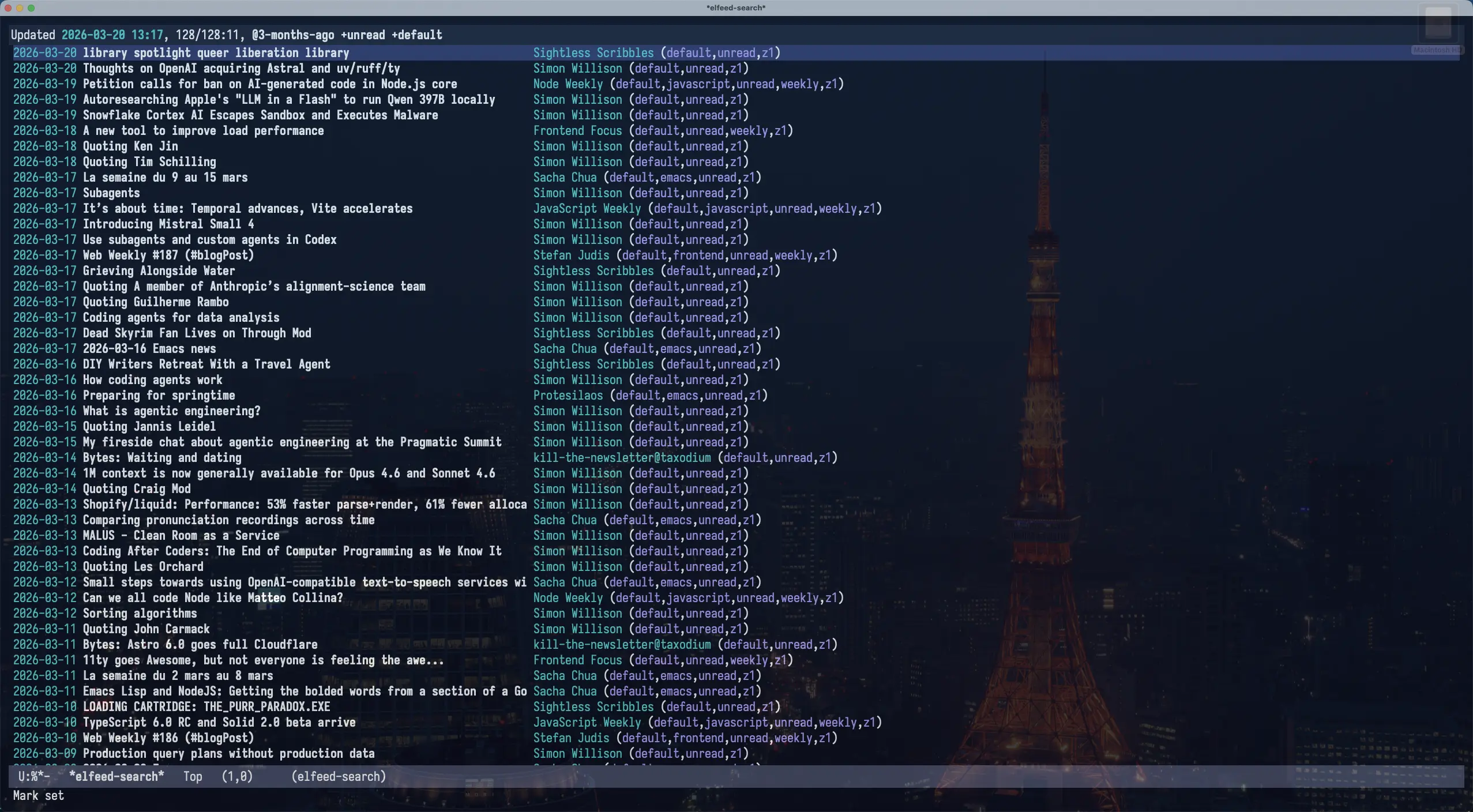The width and height of the screenshot is (1473, 812).
Task: Click 'Preparing for springtime' by Protesilaos
Action: coord(159,396)
